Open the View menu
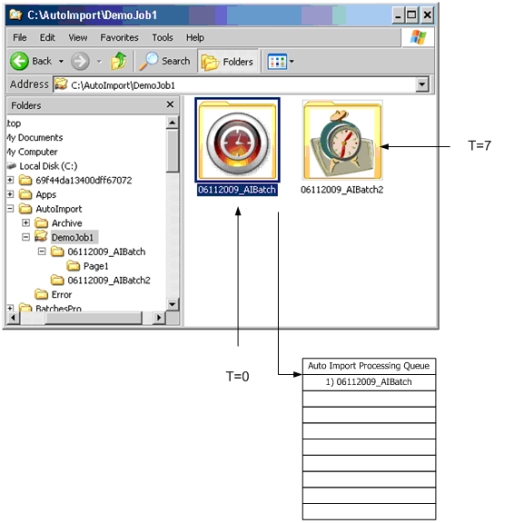The width and height of the screenshot is (524, 523). (78, 37)
